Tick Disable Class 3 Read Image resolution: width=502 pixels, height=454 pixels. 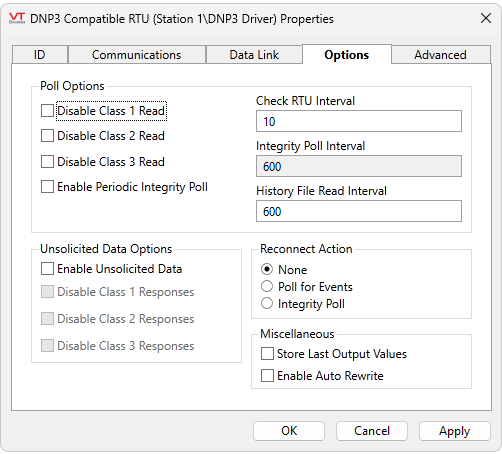pyautogui.click(x=47, y=161)
